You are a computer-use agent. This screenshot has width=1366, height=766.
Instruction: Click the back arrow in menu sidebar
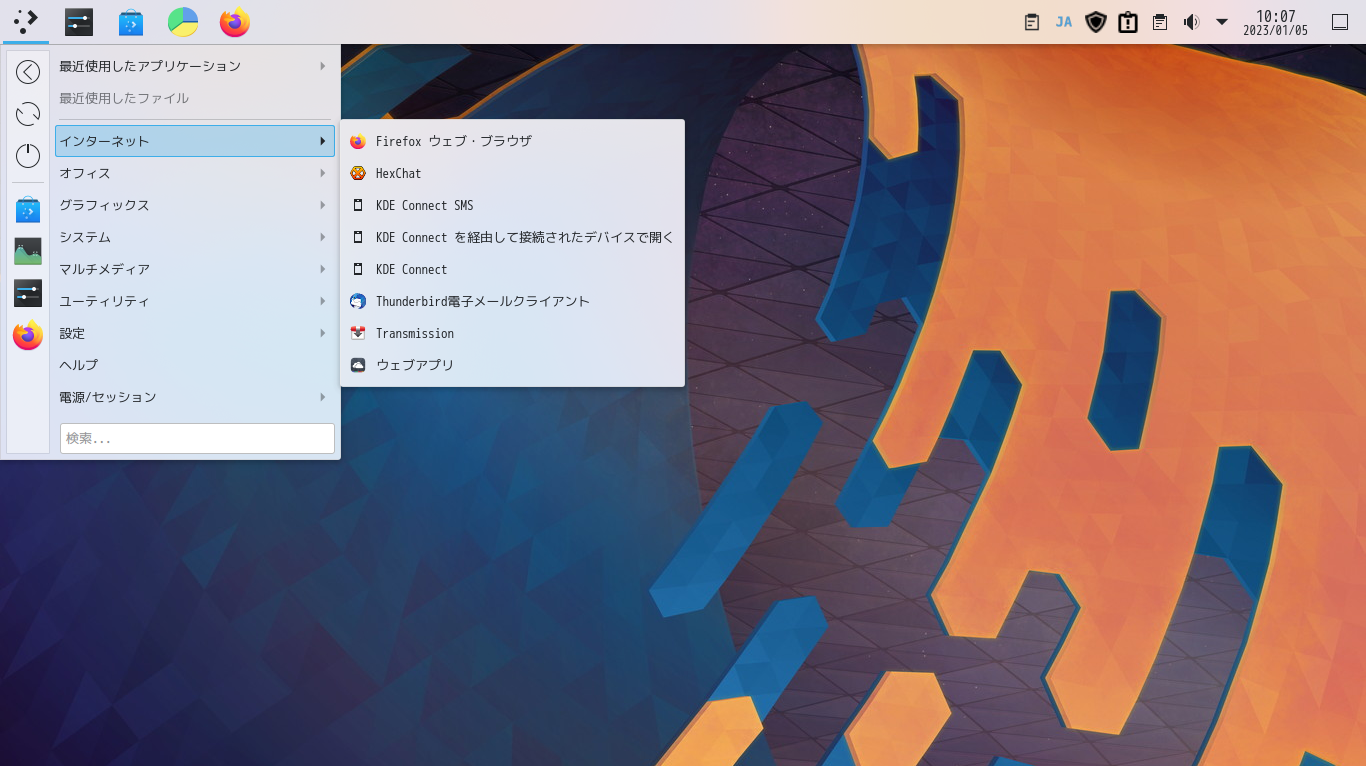click(x=28, y=72)
